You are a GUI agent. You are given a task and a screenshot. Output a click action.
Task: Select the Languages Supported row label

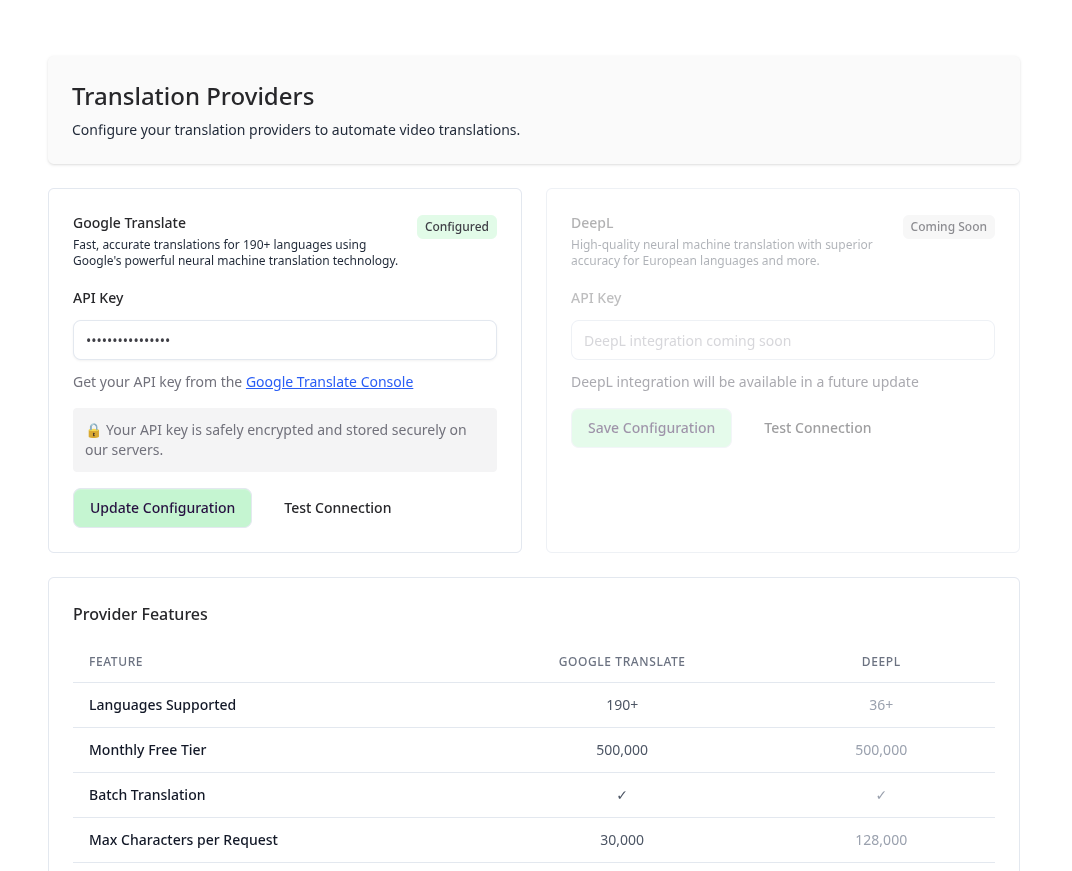(162, 705)
